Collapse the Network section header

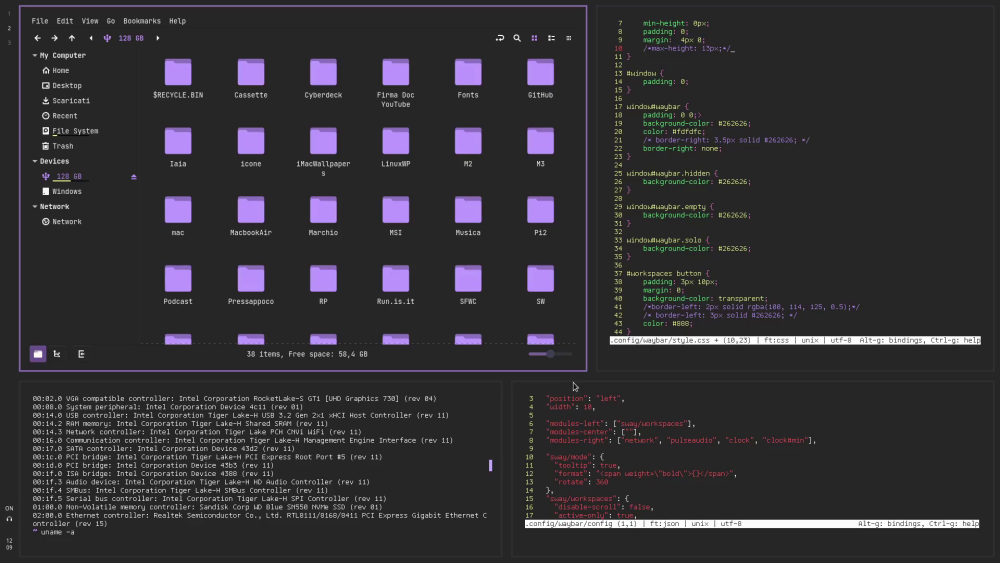point(34,207)
